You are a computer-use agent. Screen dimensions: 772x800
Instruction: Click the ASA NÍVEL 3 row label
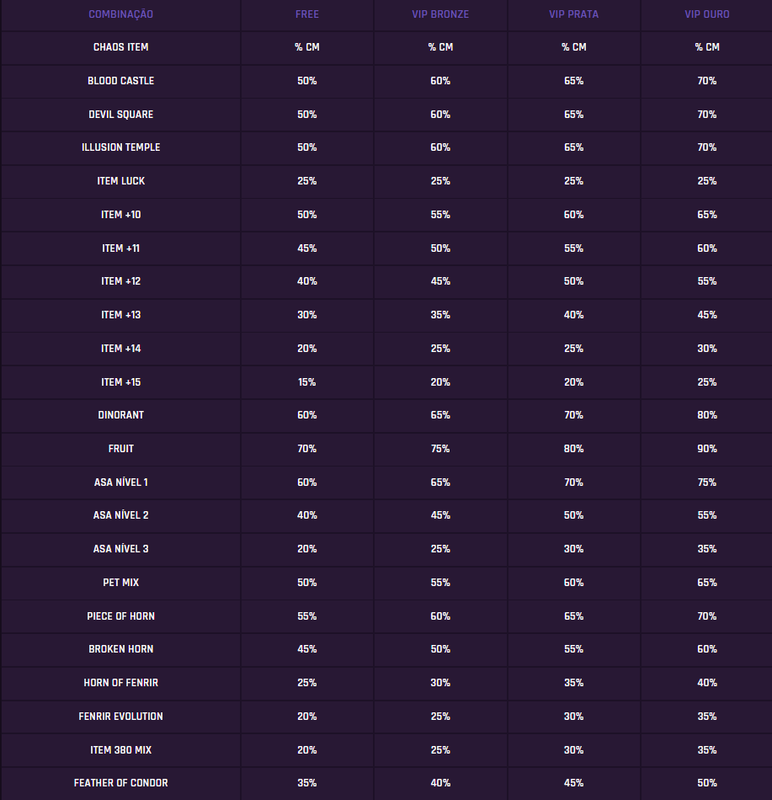(x=121, y=549)
